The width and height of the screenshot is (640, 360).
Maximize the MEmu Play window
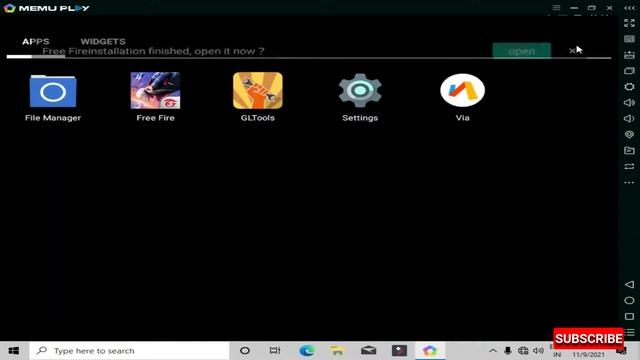pyautogui.click(x=591, y=8)
